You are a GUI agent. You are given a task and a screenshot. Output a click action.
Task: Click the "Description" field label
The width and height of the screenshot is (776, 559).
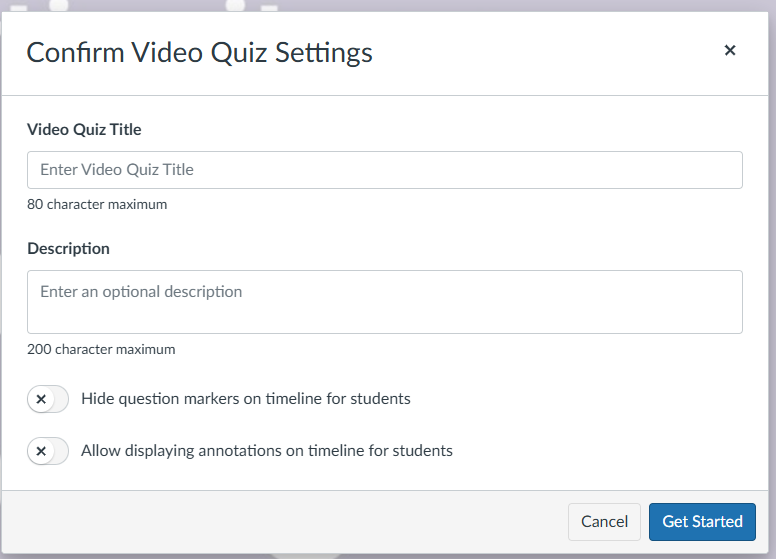pos(68,249)
